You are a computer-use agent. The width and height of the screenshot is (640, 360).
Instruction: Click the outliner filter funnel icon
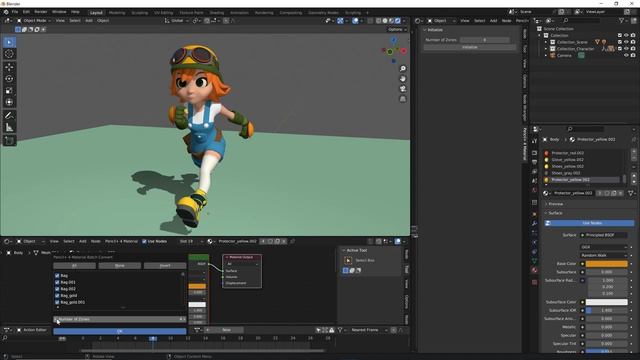[621, 20]
